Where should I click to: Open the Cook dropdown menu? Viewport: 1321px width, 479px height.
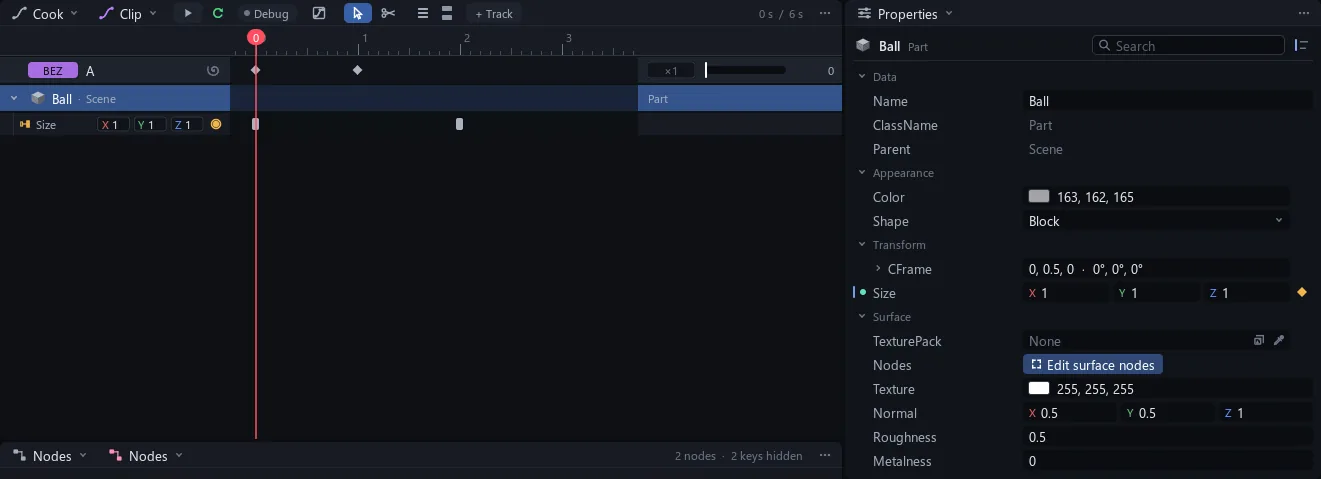tap(45, 14)
